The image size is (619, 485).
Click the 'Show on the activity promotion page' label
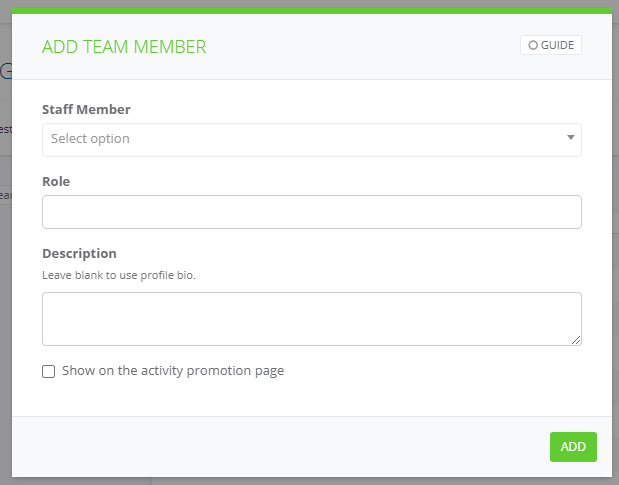coord(173,371)
